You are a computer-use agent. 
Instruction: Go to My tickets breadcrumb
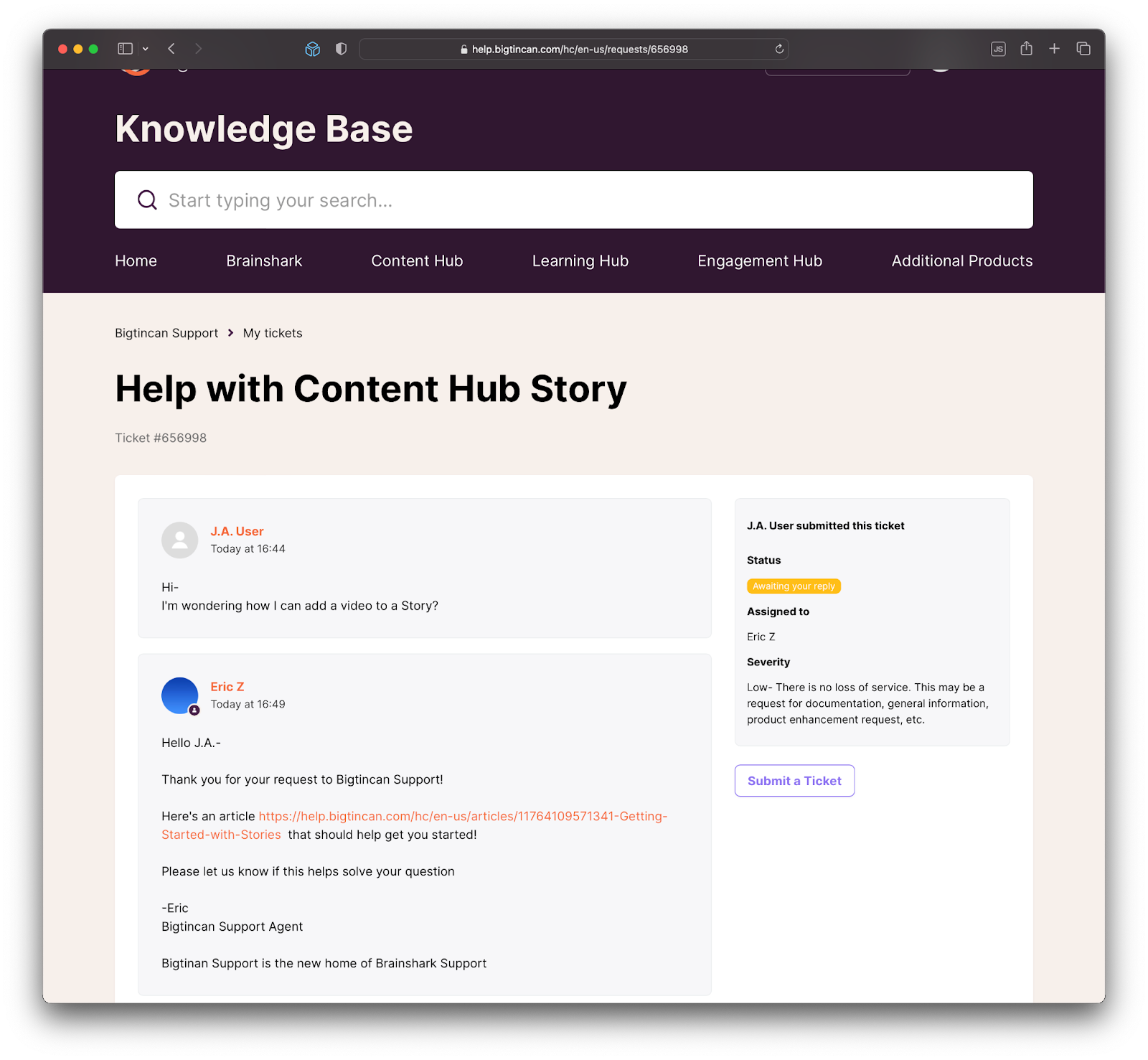click(273, 333)
